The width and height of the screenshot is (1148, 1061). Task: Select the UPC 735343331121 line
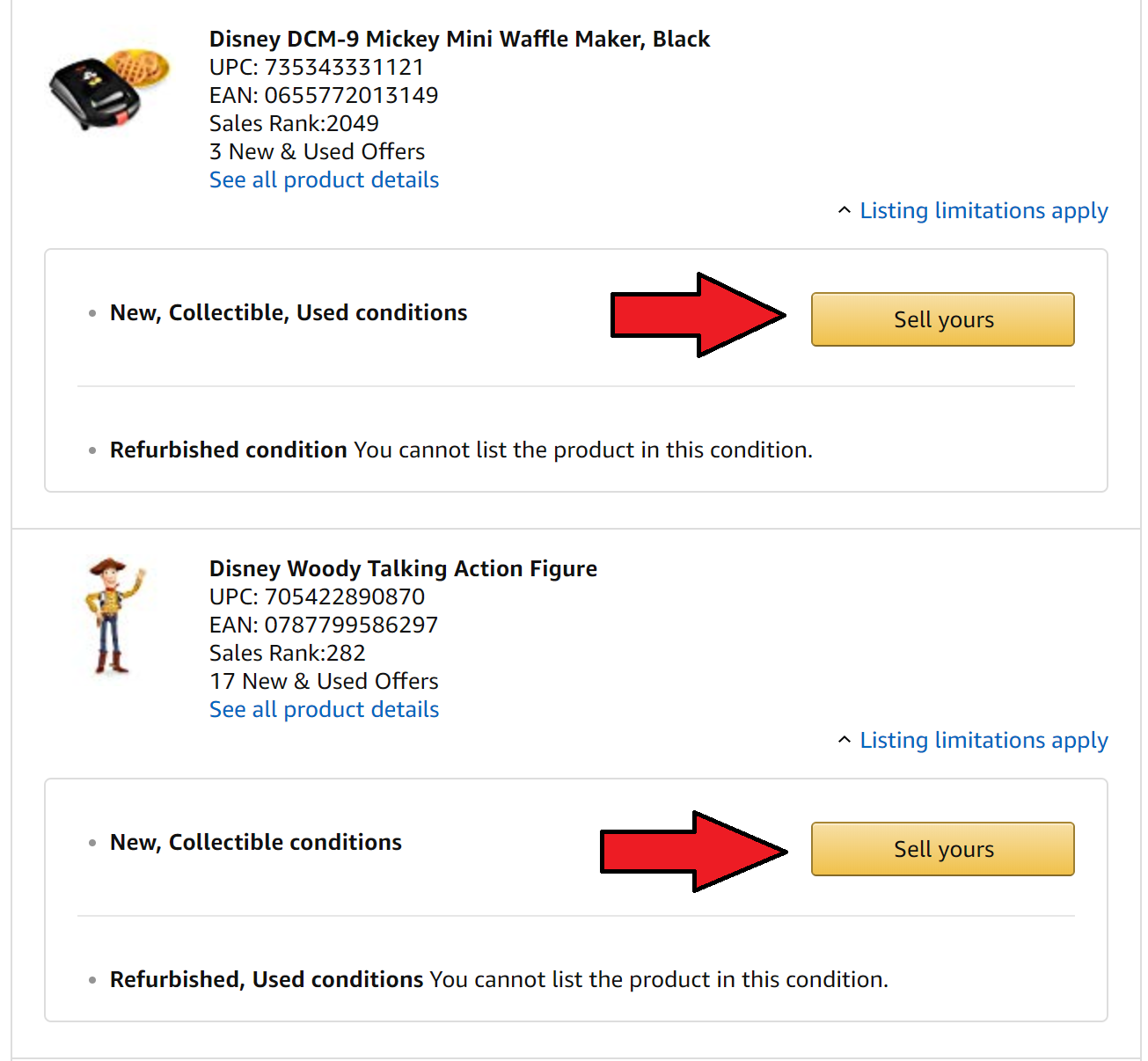tap(317, 68)
